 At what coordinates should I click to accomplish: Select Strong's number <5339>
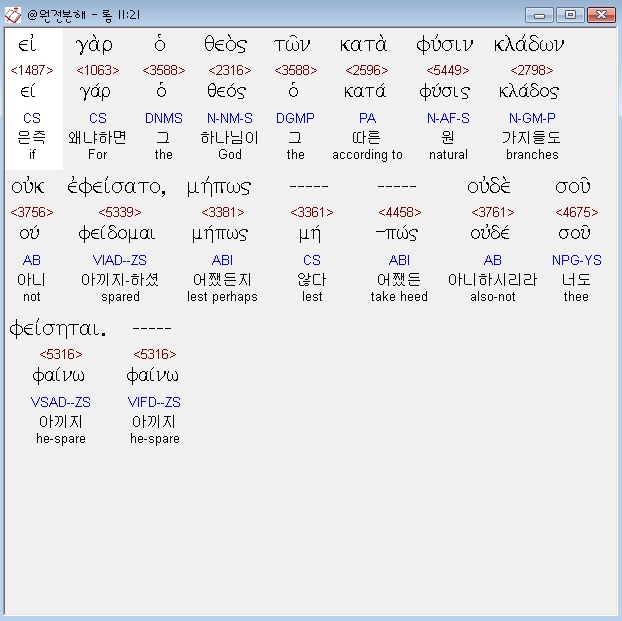click(120, 212)
